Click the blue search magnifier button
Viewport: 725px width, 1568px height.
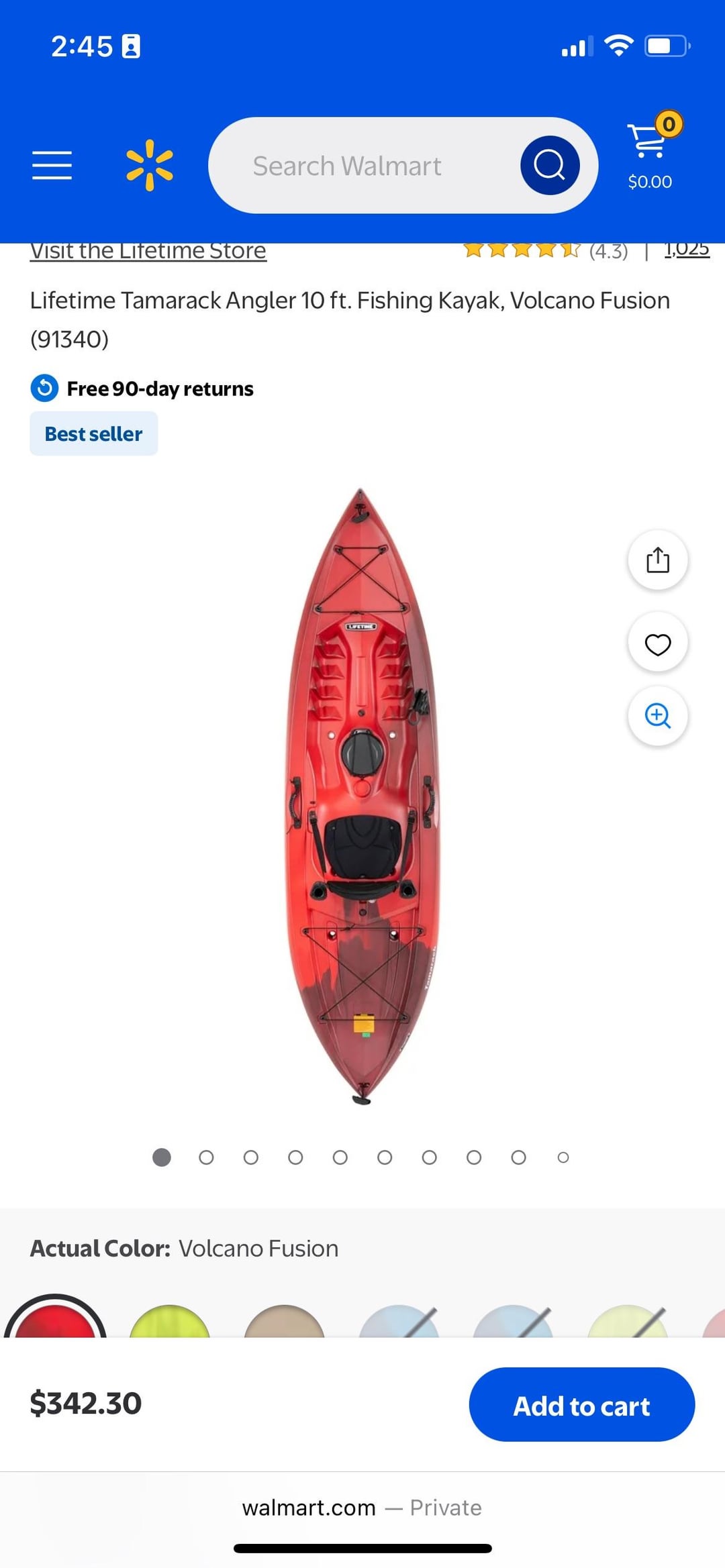(550, 165)
